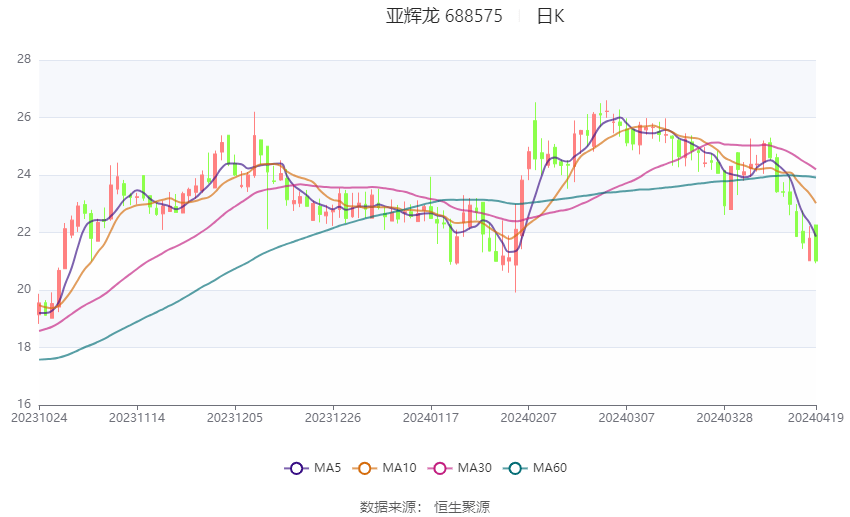Screen dimensions: 850x517
Task: Toggle the MA10 orange legend circle
Action: (x=365, y=468)
